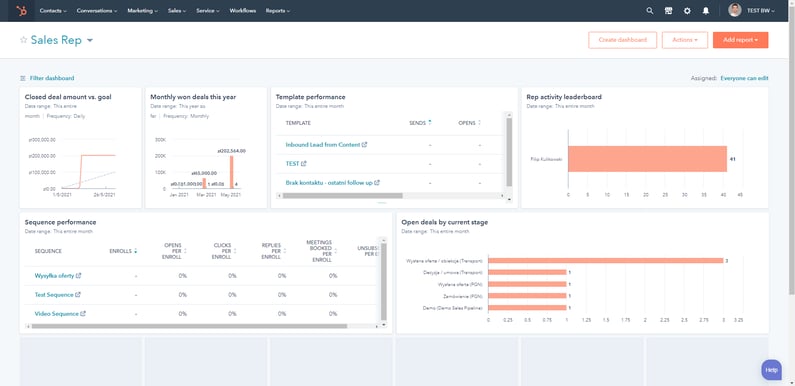Image resolution: width=795 pixels, height=386 pixels.
Task: Click the Everyone can edit link
Action: [x=744, y=79]
